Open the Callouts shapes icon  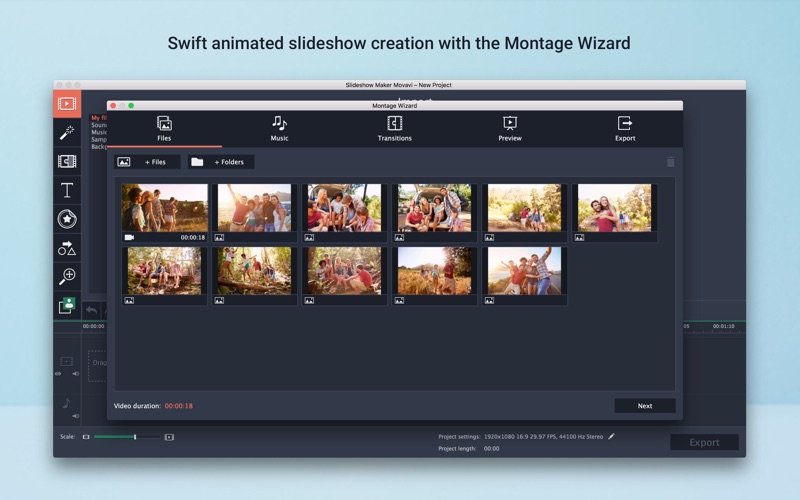pyautogui.click(x=67, y=248)
